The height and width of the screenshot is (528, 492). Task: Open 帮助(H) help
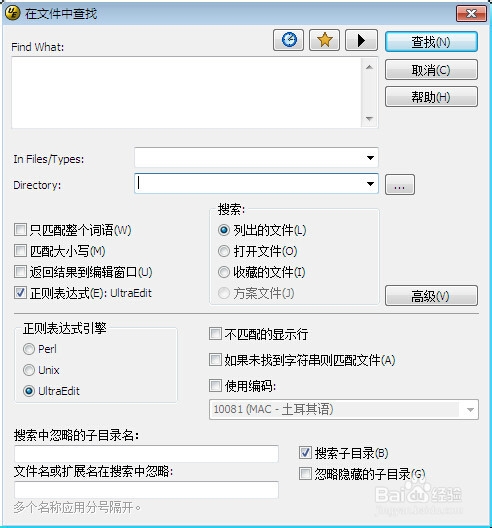(x=431, y=97)
